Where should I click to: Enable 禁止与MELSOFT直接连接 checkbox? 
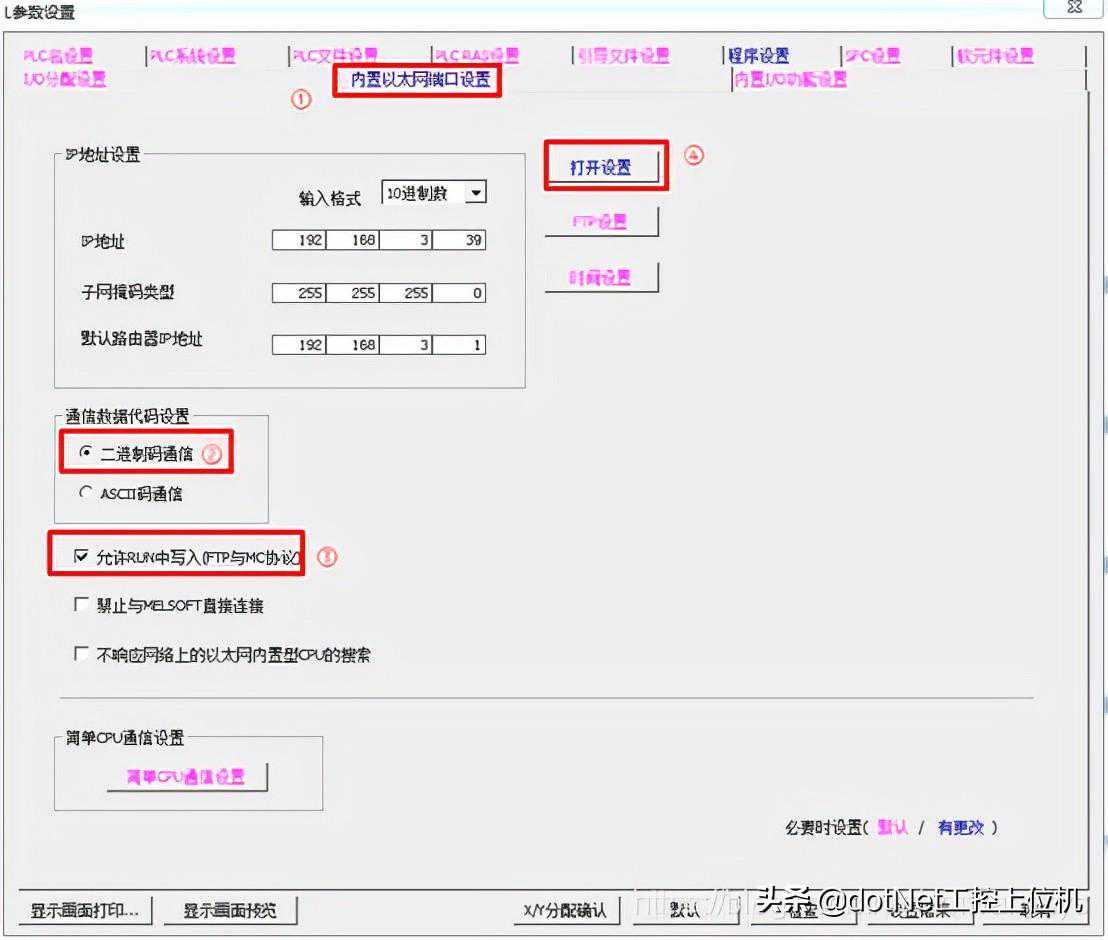tap(82, 605)
